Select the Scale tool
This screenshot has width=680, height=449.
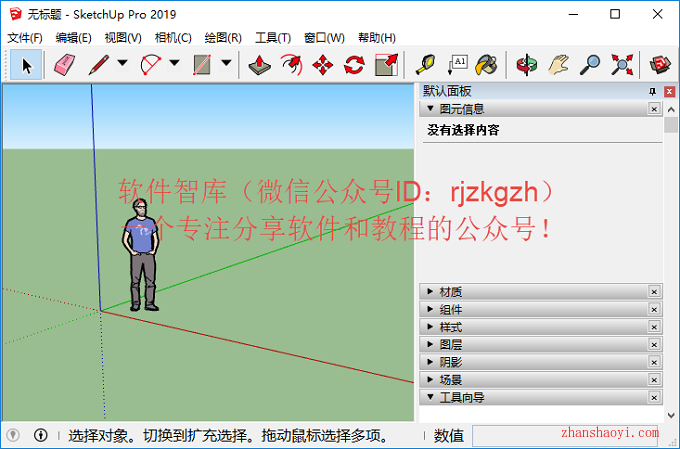point(386,65)
